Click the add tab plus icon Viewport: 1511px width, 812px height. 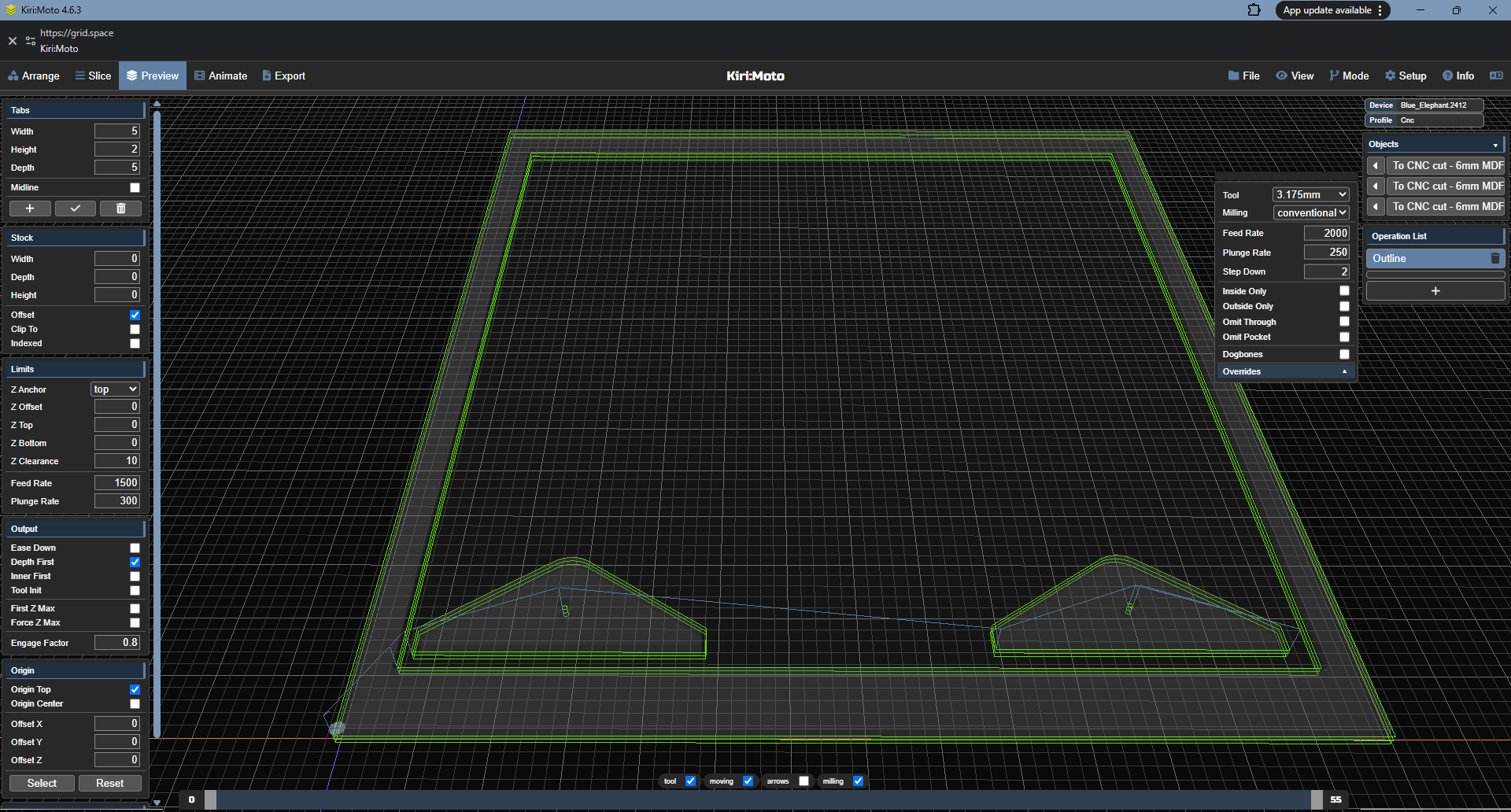[x=30, y=209]
